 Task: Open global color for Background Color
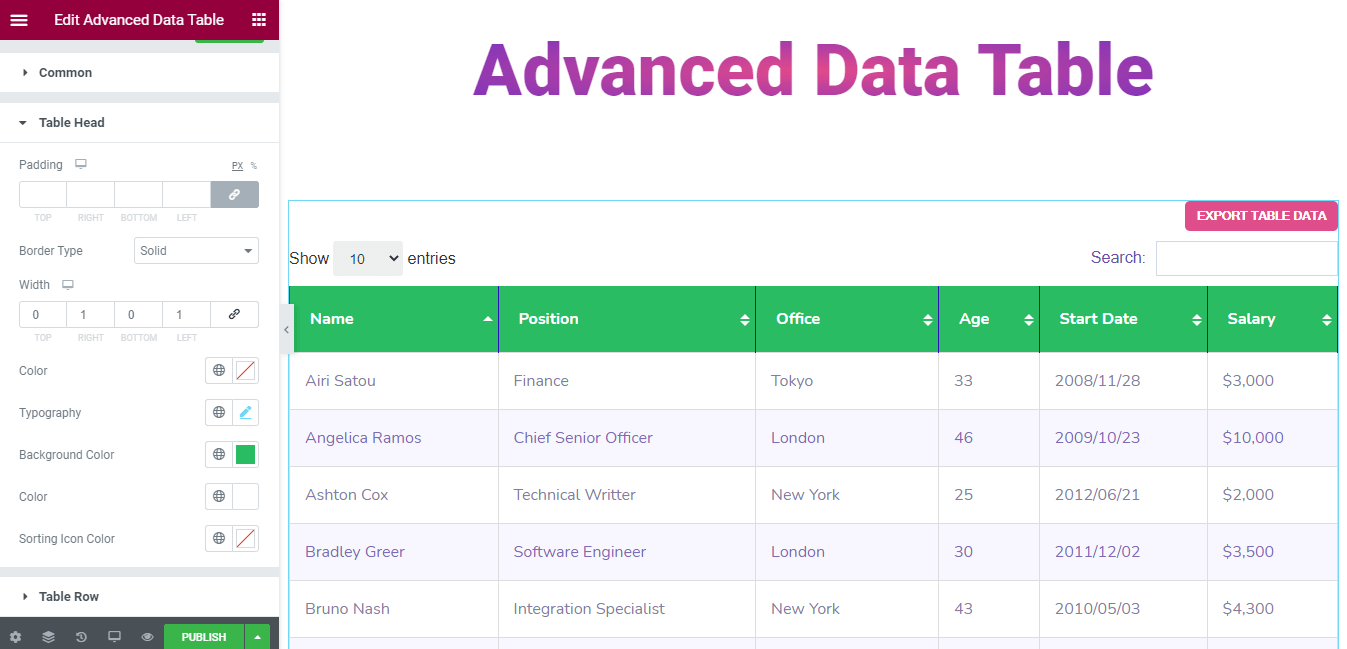(219, 455)
